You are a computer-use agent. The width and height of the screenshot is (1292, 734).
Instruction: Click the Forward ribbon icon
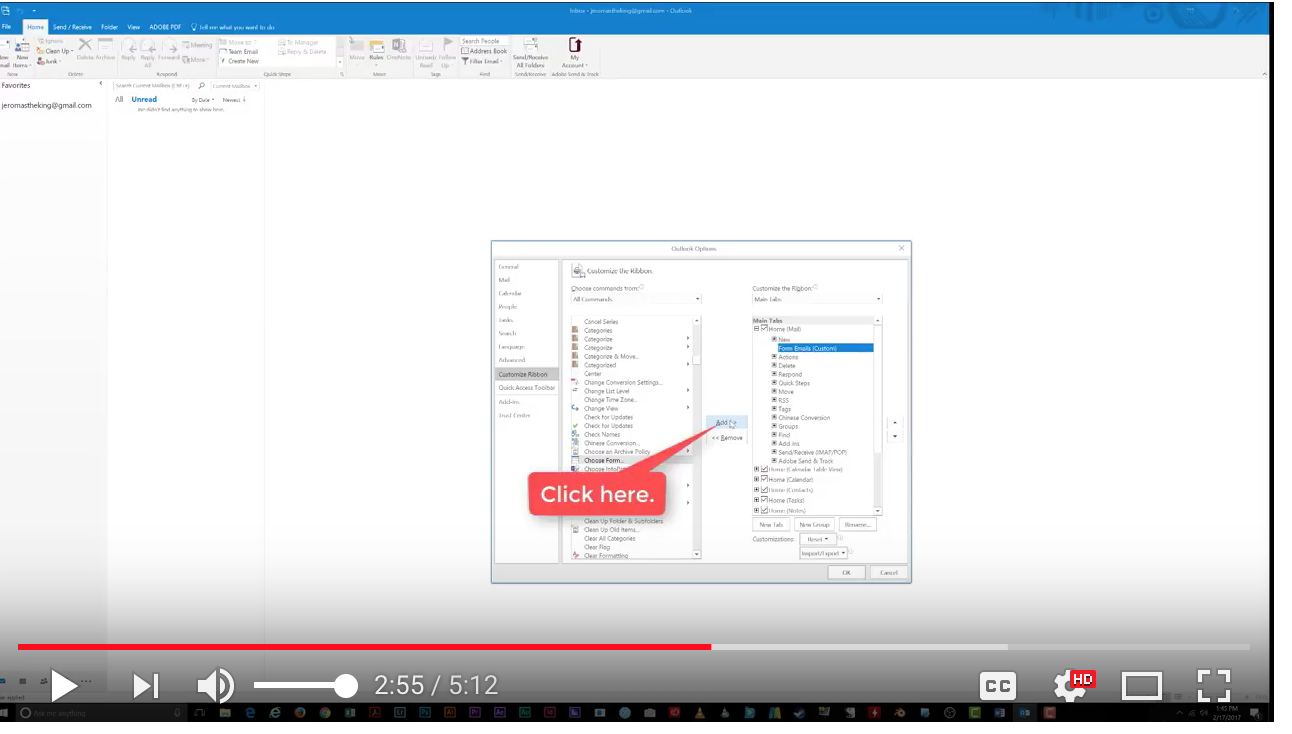tap(169, 51)
